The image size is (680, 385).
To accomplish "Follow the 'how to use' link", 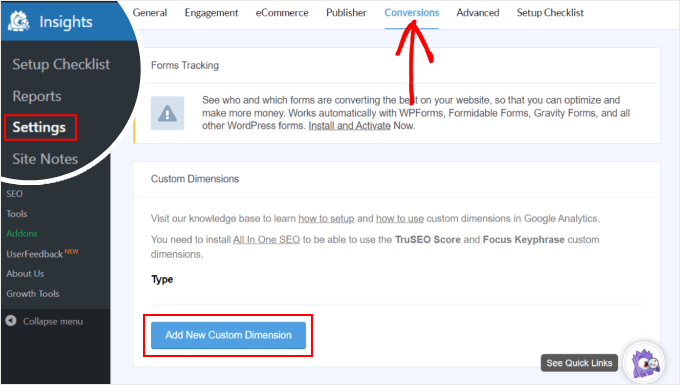I will [x=400, y=219].
